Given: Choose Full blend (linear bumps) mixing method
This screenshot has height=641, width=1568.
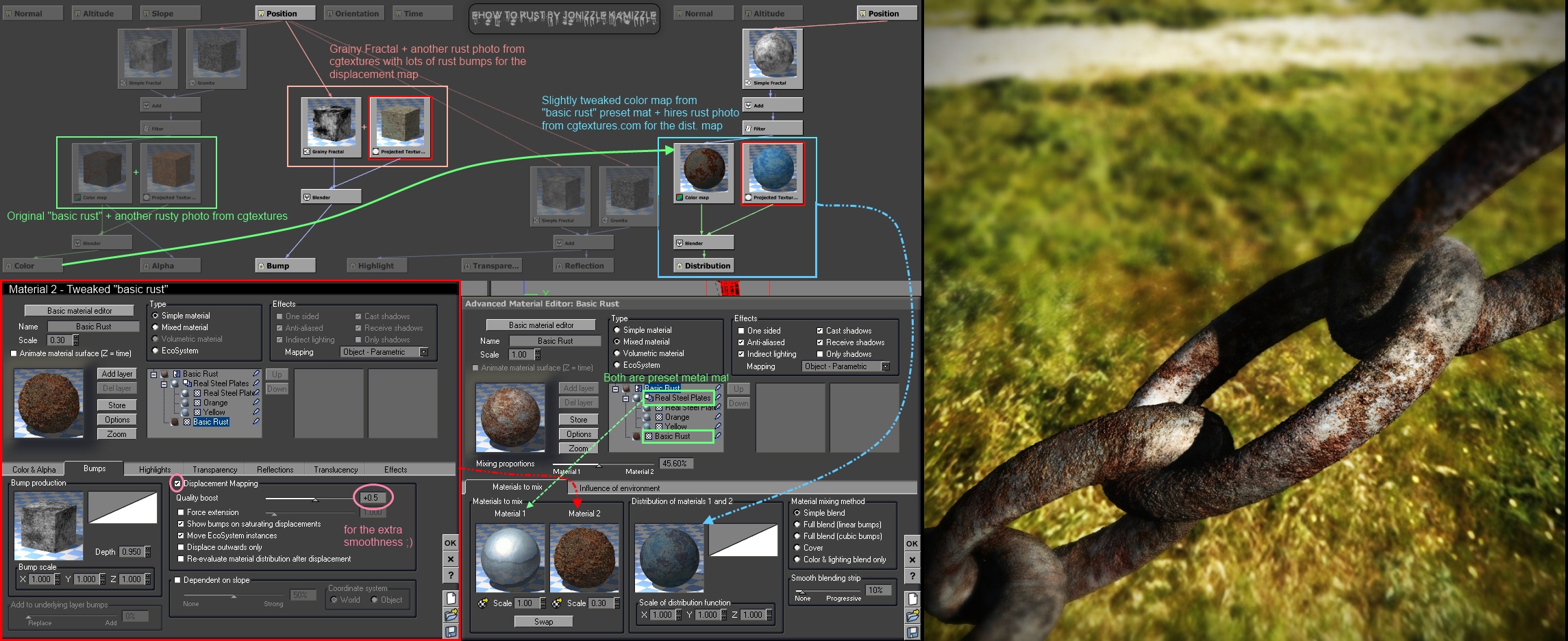Looking at the screenshot, I should 797,525.
